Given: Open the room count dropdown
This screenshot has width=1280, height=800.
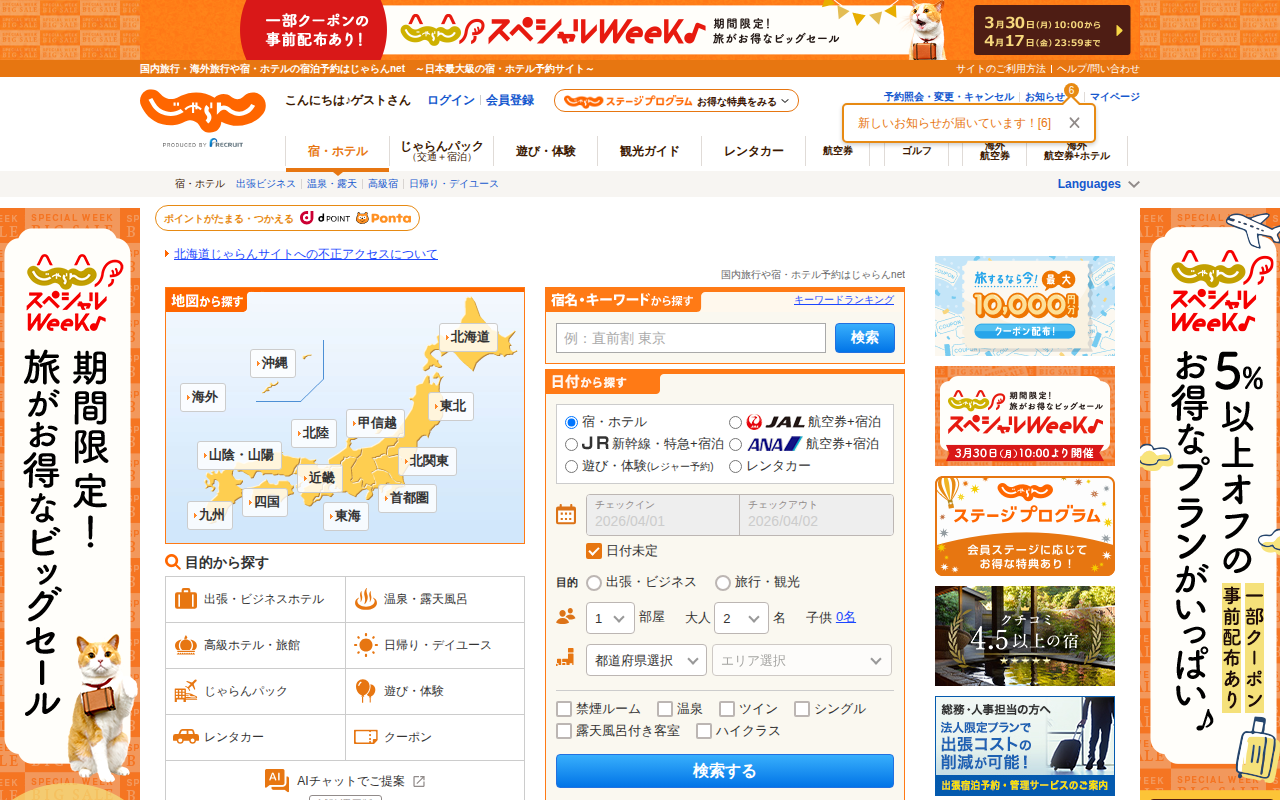Looking at the screenshot, I should [x=610, y=618].
